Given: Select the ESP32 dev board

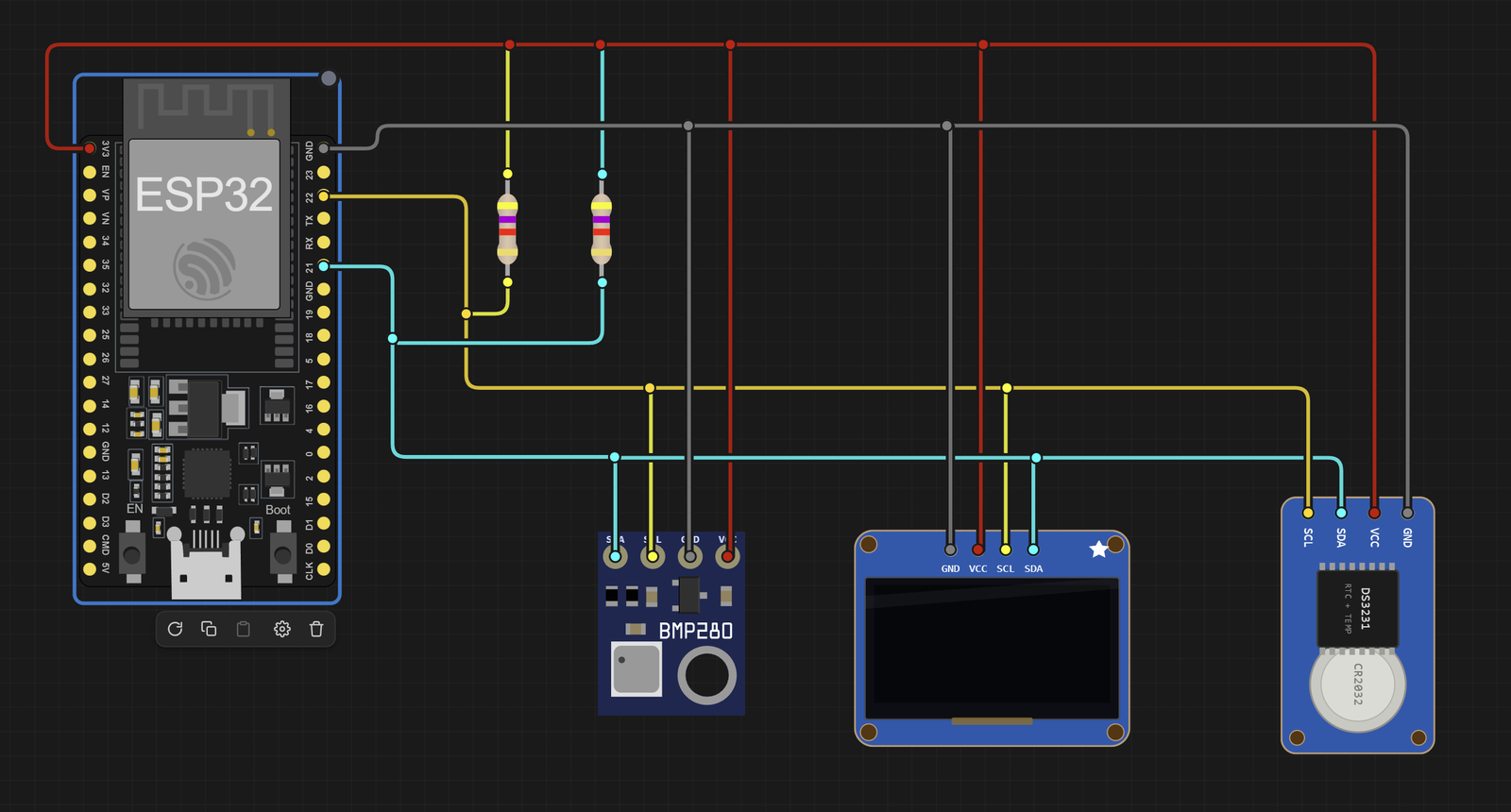Looking at the screenshot, I should (x=207, y=340).
